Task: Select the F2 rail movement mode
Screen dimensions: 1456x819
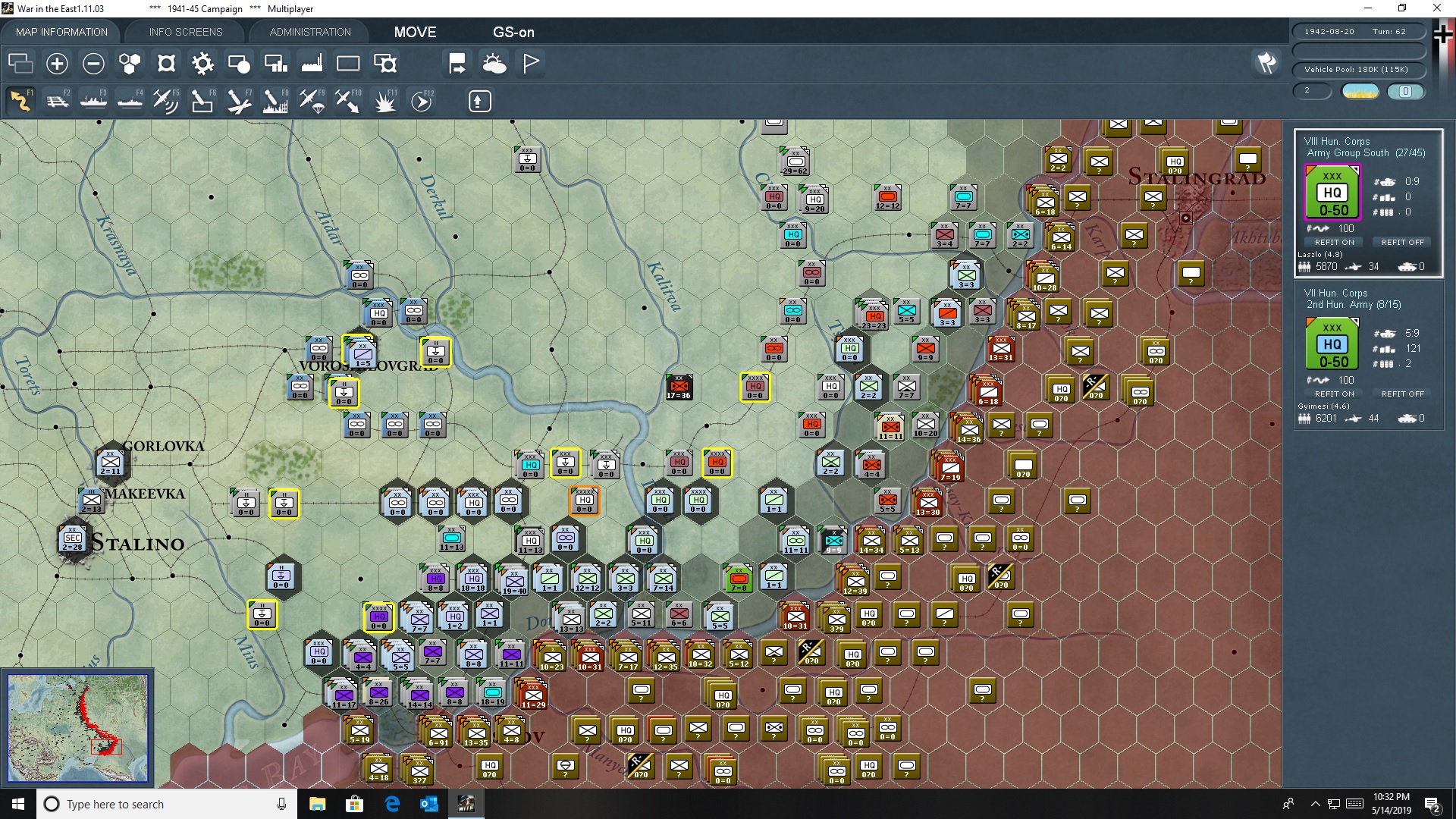Action: (57, 101)
